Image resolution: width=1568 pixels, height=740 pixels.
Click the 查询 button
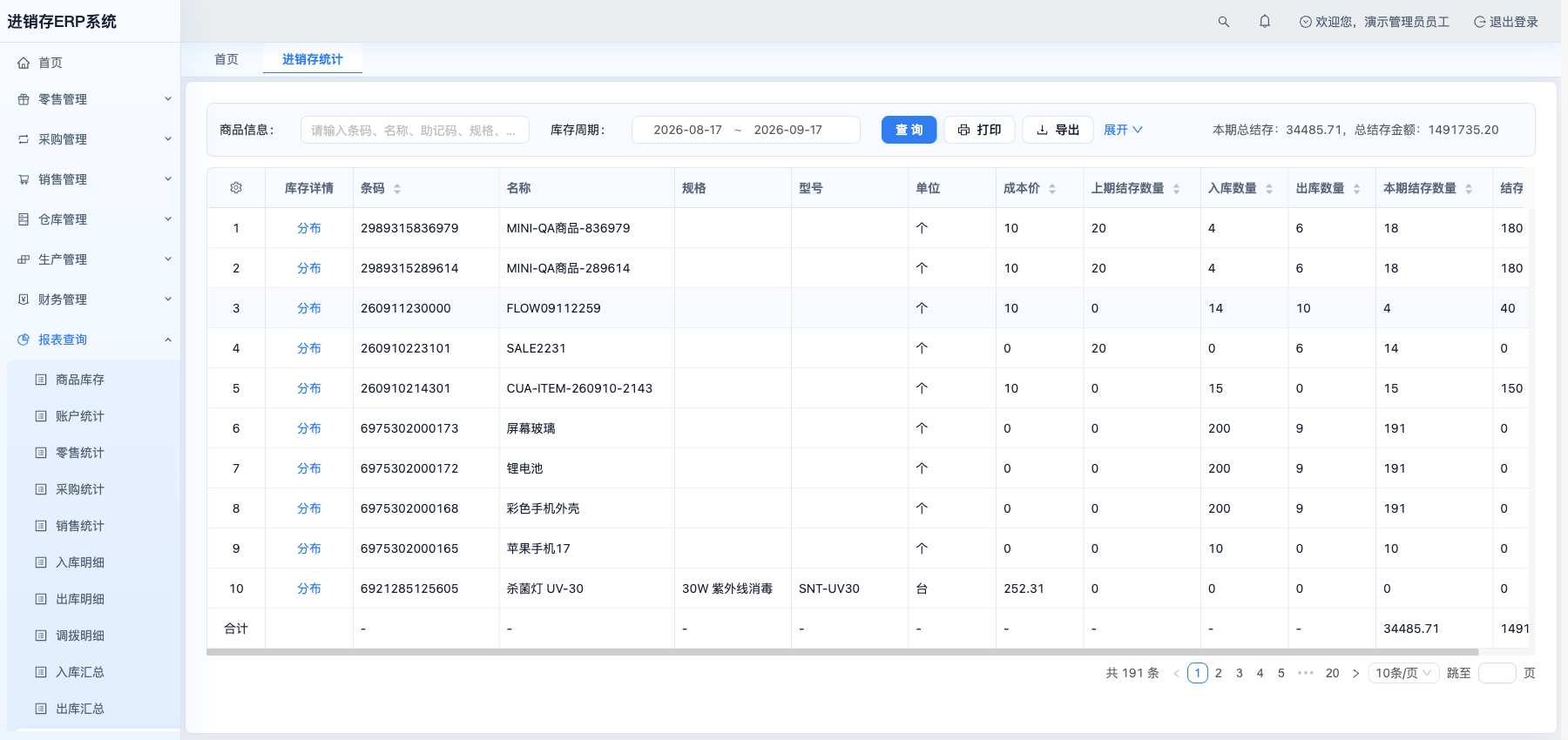point(909,130)
